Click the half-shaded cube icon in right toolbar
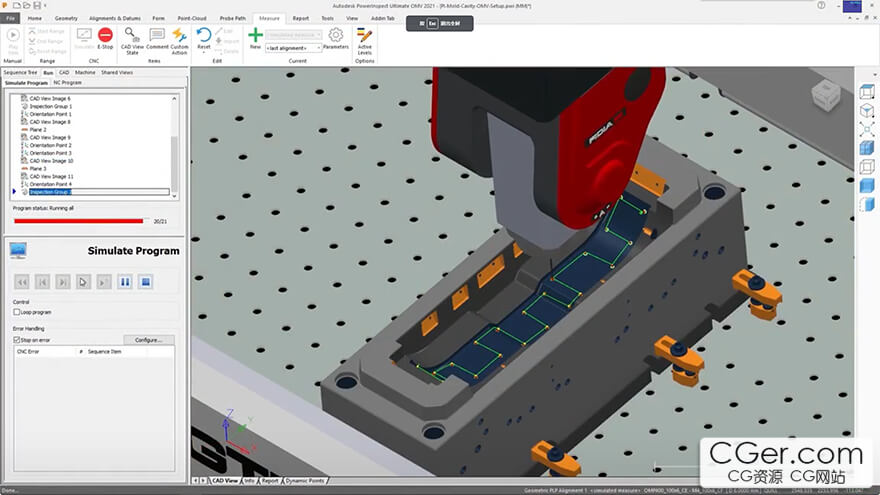Image resolution: width=880 pixels, height=495 pixels. pyautogui.click(x=867, y=204)
